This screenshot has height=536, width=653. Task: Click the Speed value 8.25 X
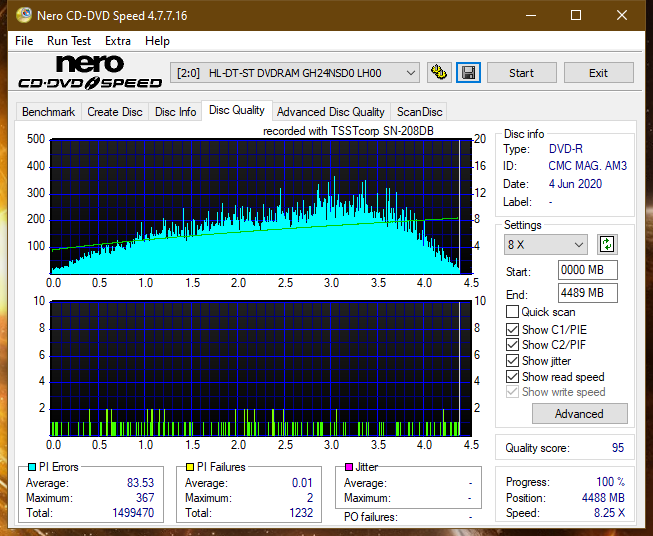point(609,513)
